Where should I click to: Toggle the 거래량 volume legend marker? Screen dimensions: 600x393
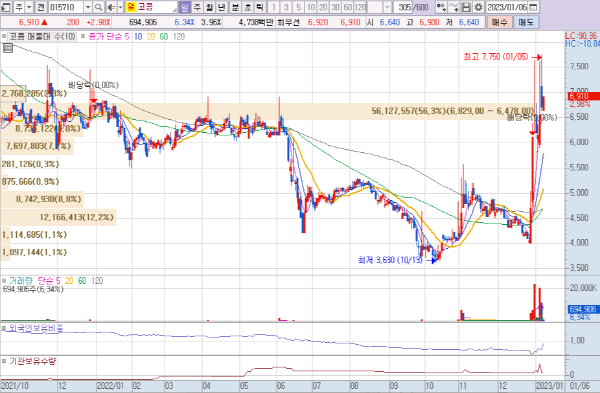4,280
